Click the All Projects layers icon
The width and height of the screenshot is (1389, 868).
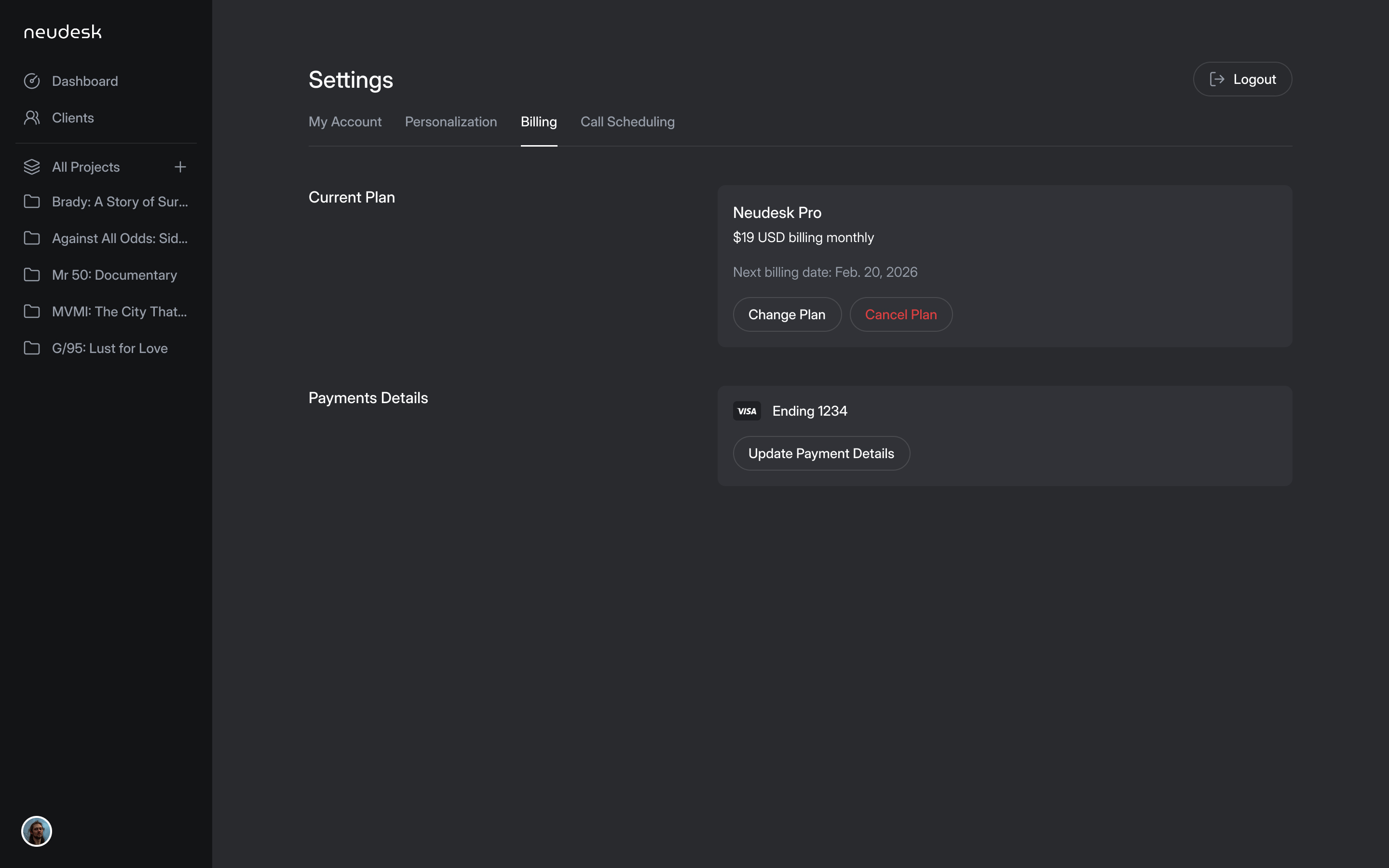[x=32, y=167]
